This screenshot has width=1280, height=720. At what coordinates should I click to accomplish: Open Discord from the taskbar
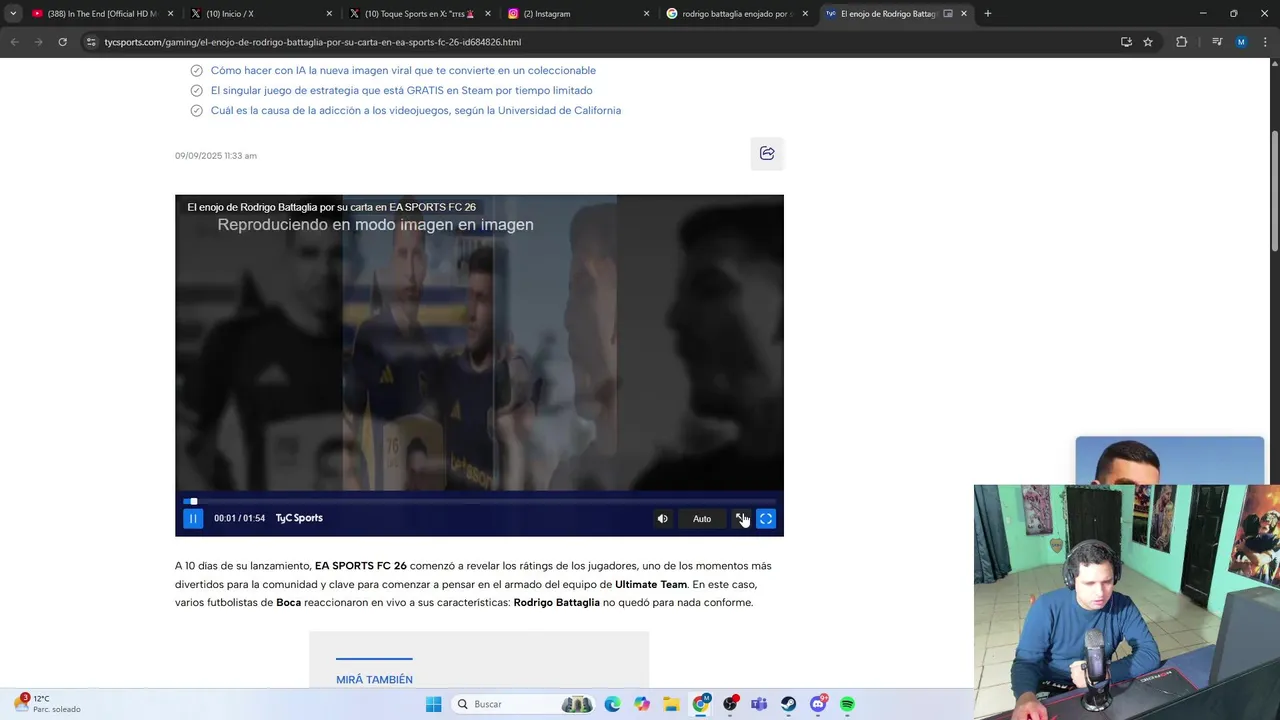click(818, 704)
